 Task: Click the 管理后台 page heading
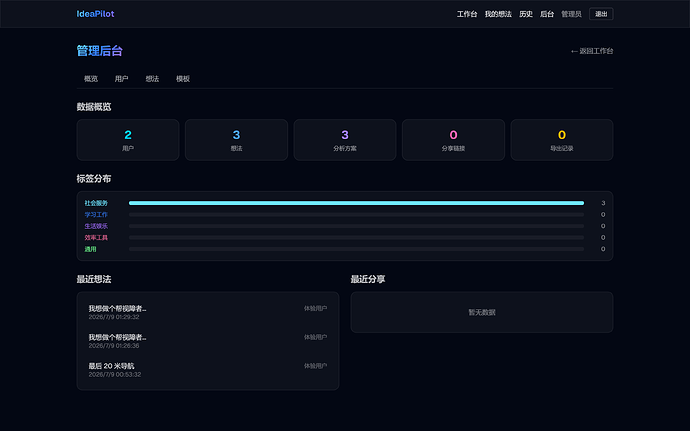coord(99,51)
